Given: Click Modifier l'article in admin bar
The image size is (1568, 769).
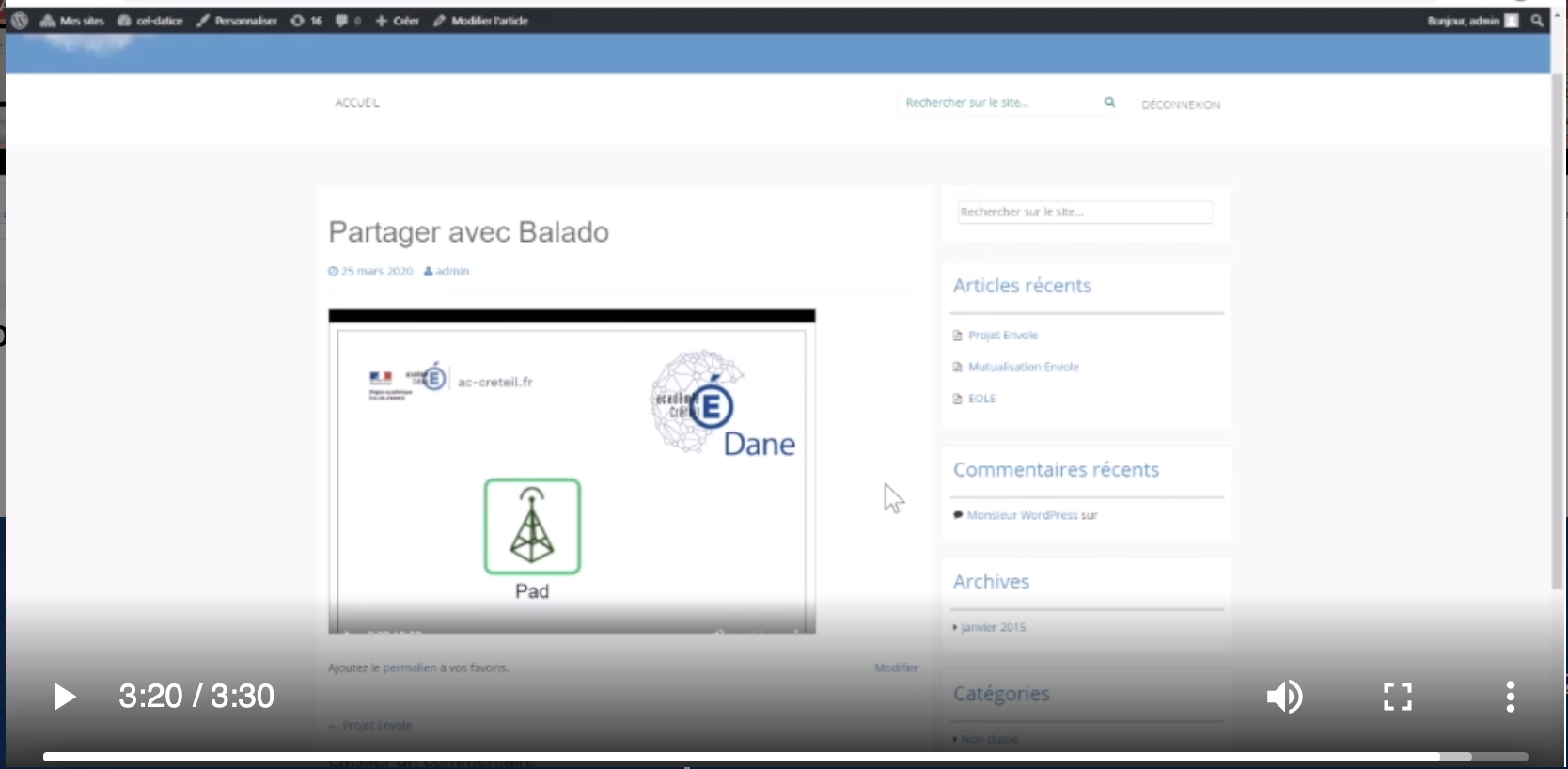Looking at the screenshot, I should pos(480,21).
